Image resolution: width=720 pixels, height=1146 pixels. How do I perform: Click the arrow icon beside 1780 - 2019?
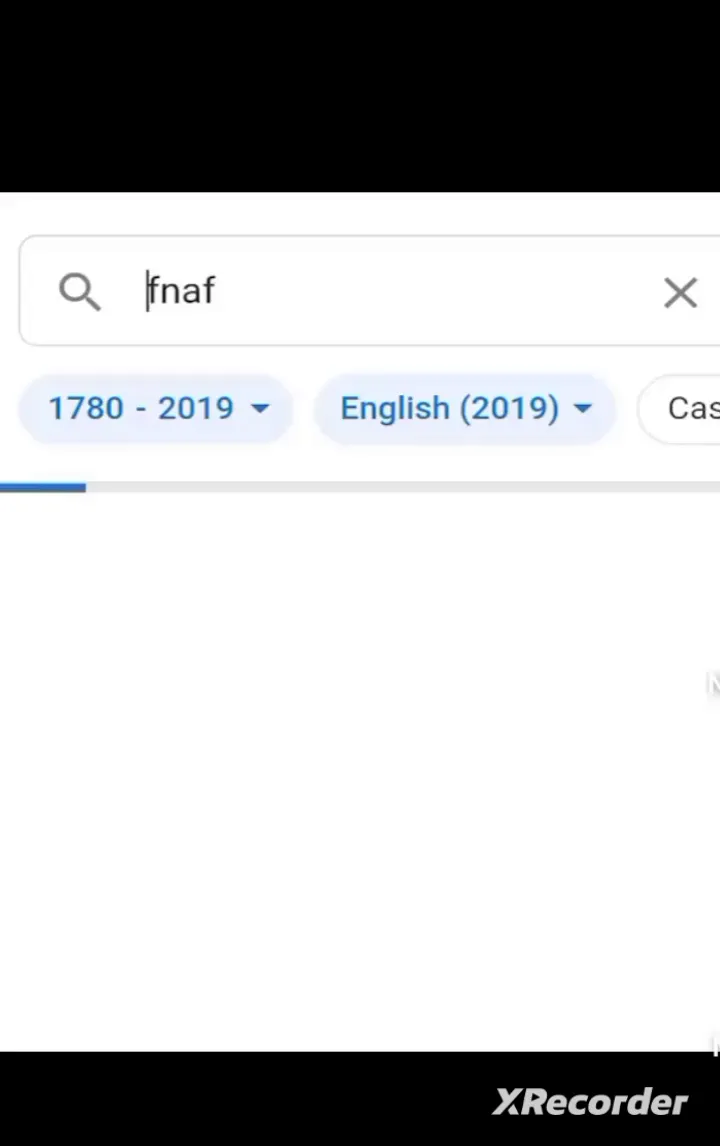260,408
